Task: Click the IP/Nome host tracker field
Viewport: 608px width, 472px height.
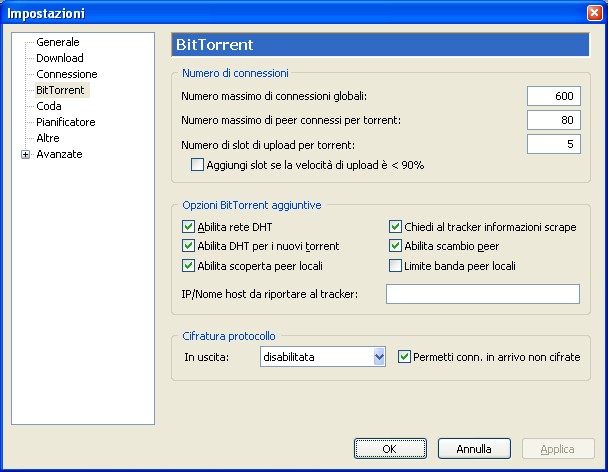Action: 482,293
